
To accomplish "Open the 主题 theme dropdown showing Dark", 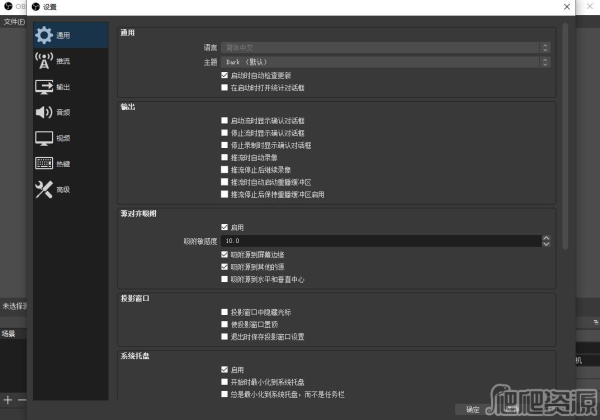I will pyautogui.click(x=385, y=61).
